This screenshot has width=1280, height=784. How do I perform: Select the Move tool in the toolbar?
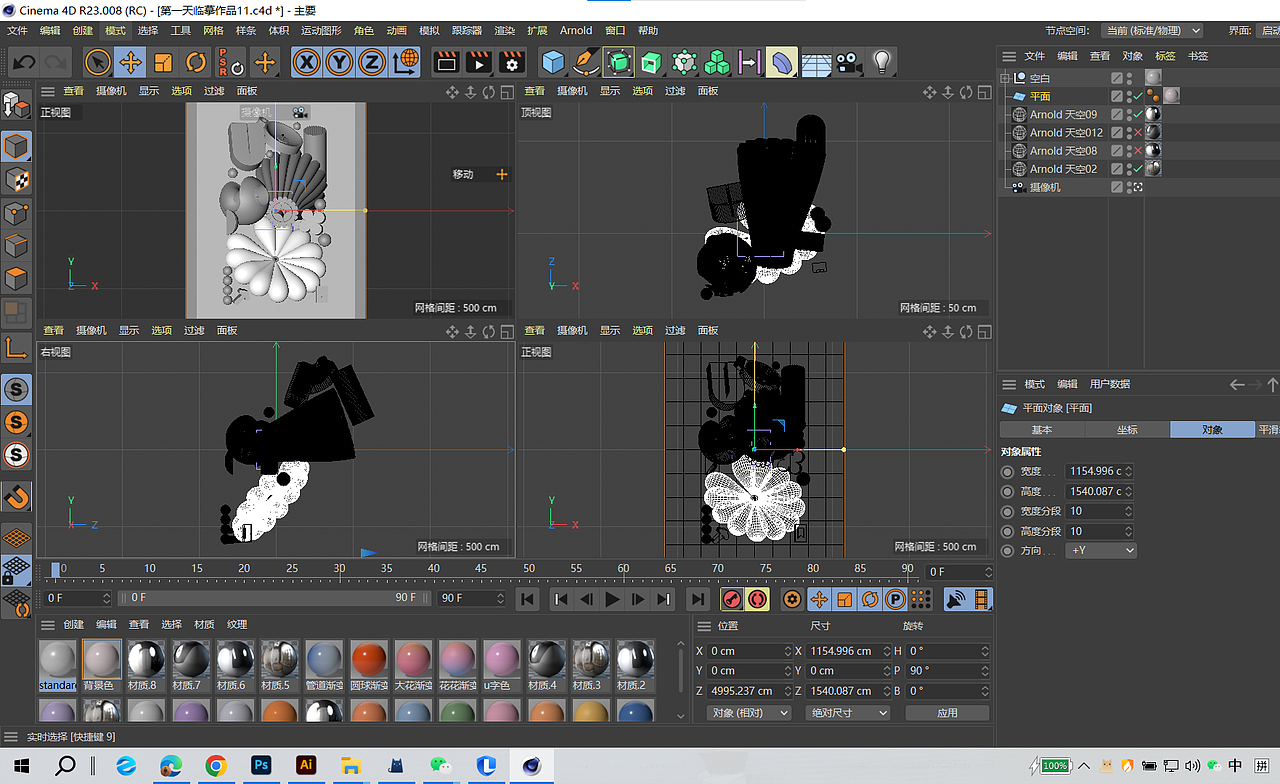[132, 62]
